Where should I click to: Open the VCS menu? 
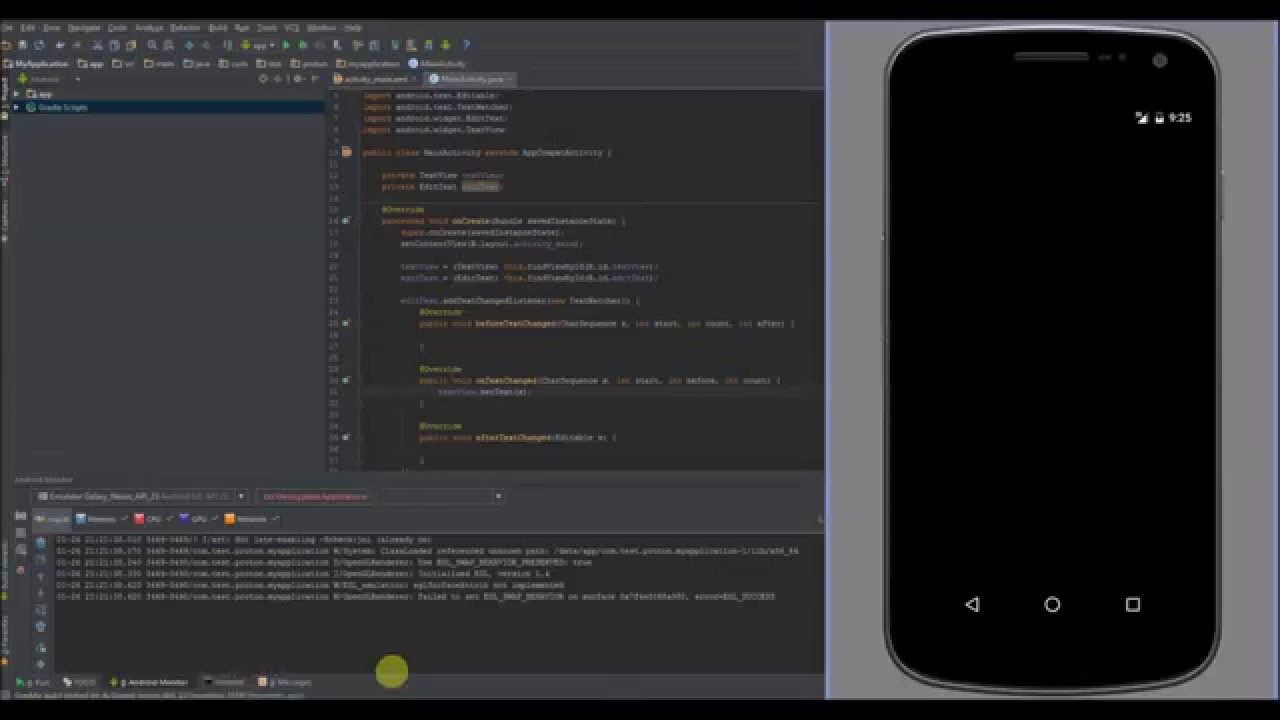(x=292, y=28)
